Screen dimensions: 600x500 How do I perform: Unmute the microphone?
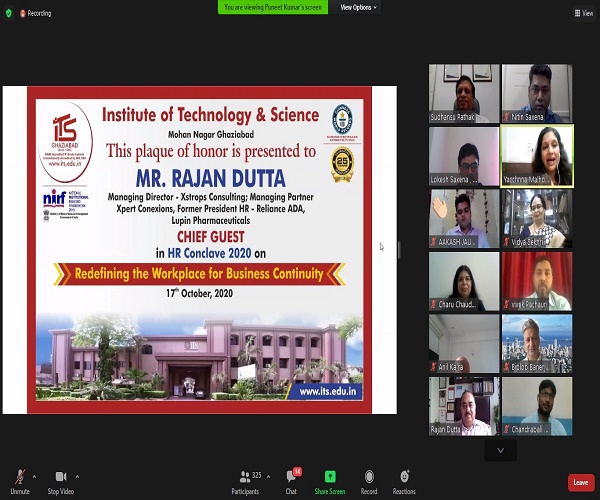pos(20,482)
